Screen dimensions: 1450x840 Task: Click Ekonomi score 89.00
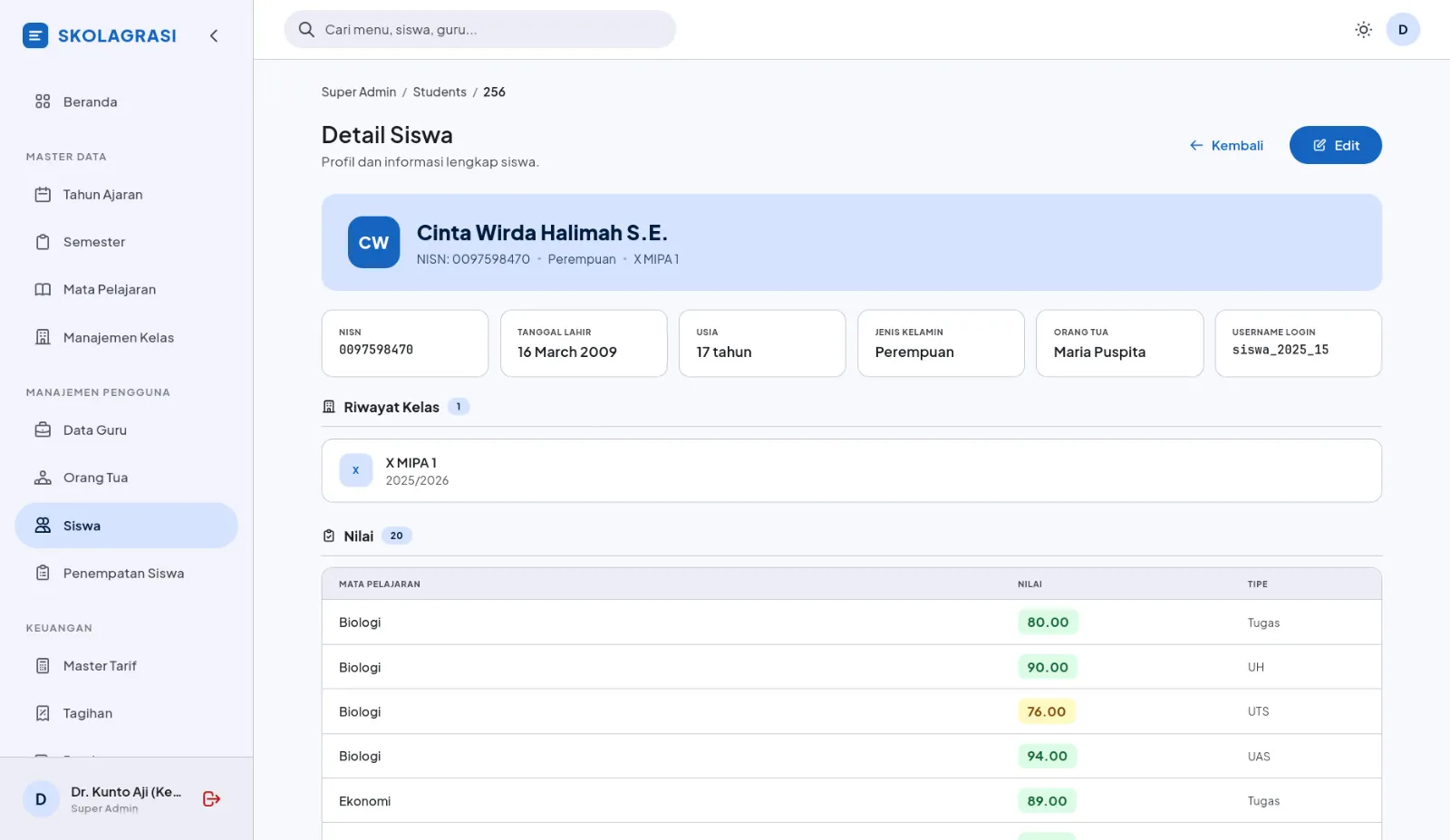pyautogui.click(x=1047, y=801)
